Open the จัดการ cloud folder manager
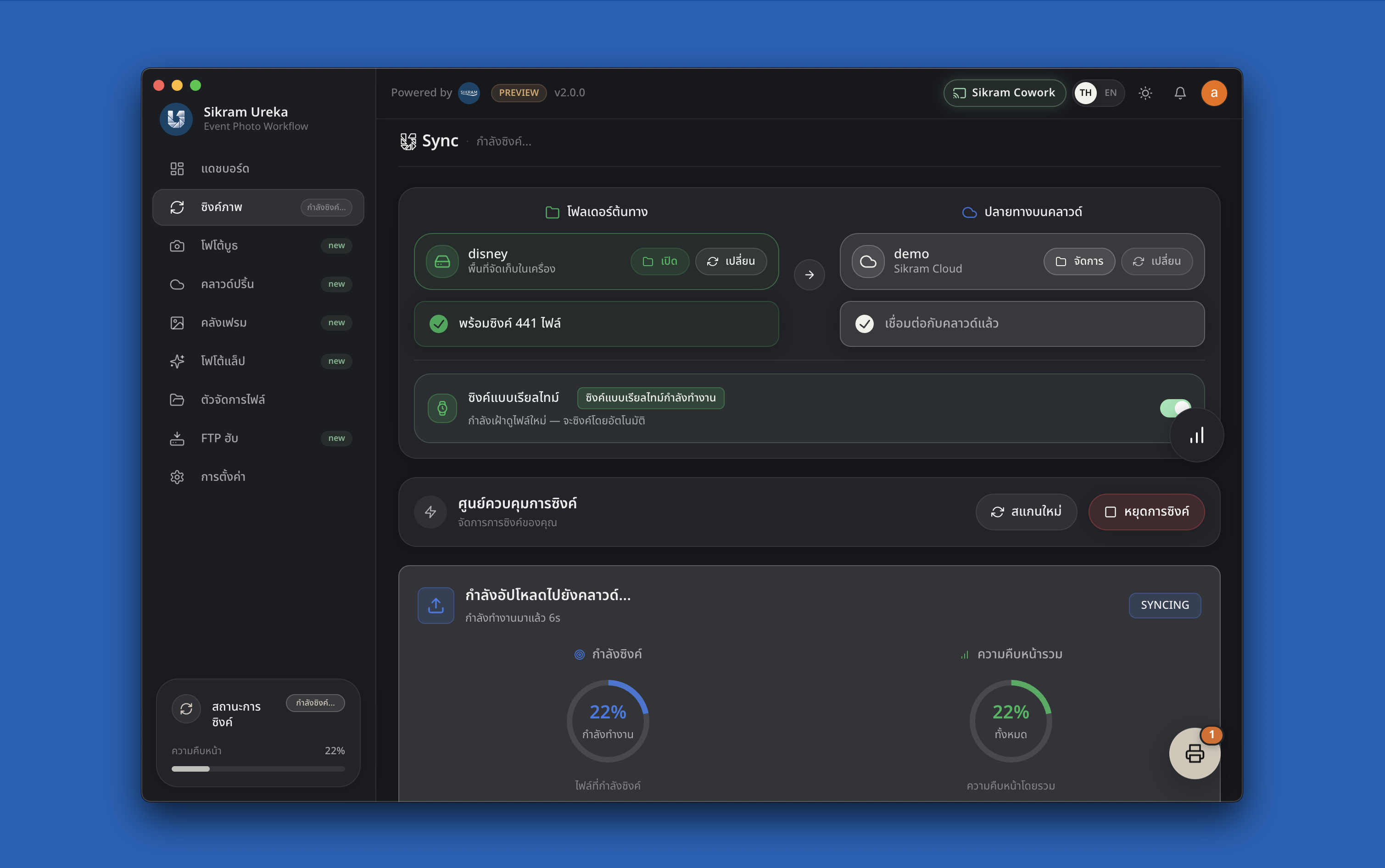 coord(1079,261)
